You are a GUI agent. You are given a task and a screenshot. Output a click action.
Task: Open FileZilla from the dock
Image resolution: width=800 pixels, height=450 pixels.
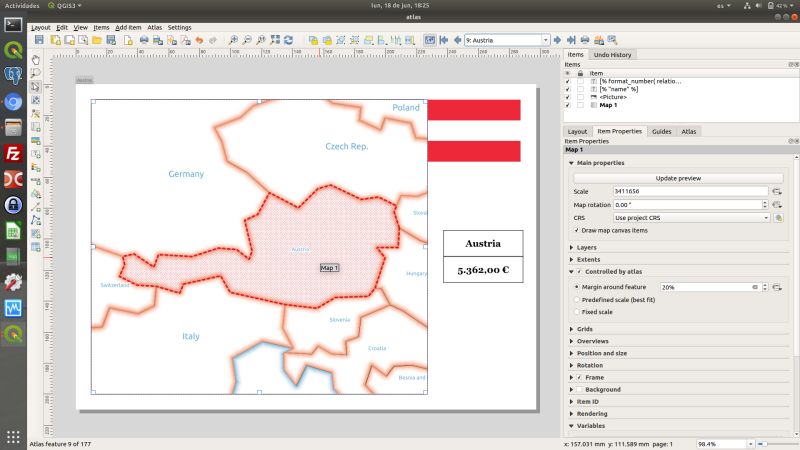[13, 153]
